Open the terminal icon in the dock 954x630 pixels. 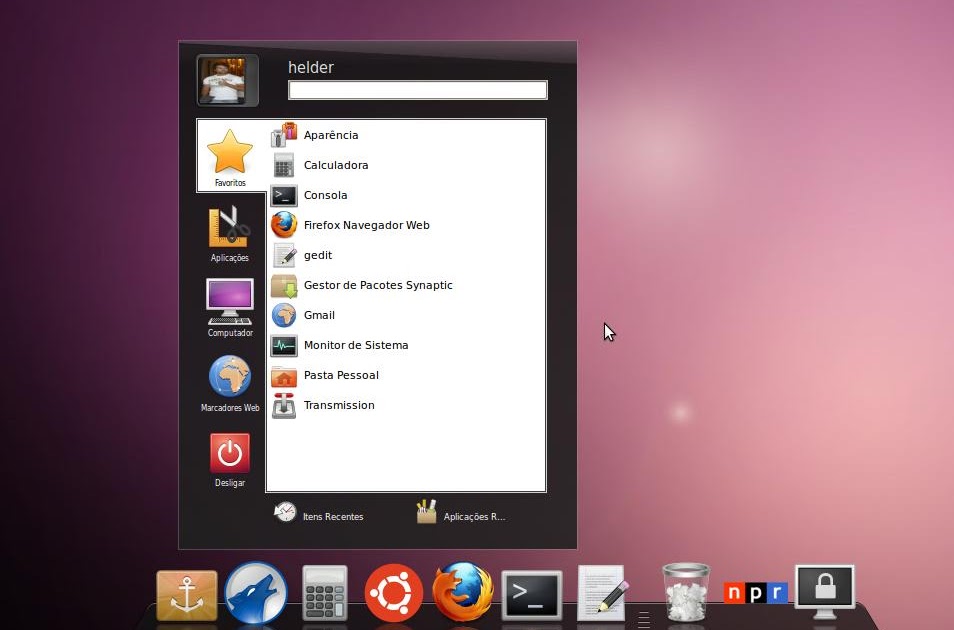pos(531,592)
